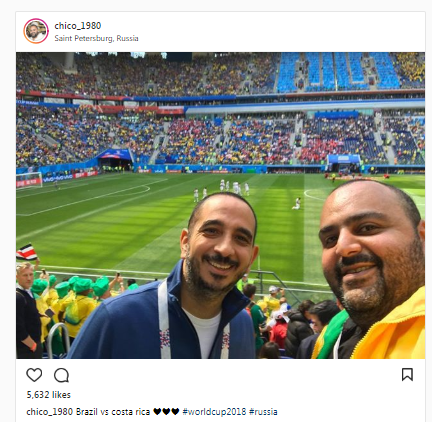Open the Saint Petersburg, Russia location link

pyautogui.click(x=96, y=38)
